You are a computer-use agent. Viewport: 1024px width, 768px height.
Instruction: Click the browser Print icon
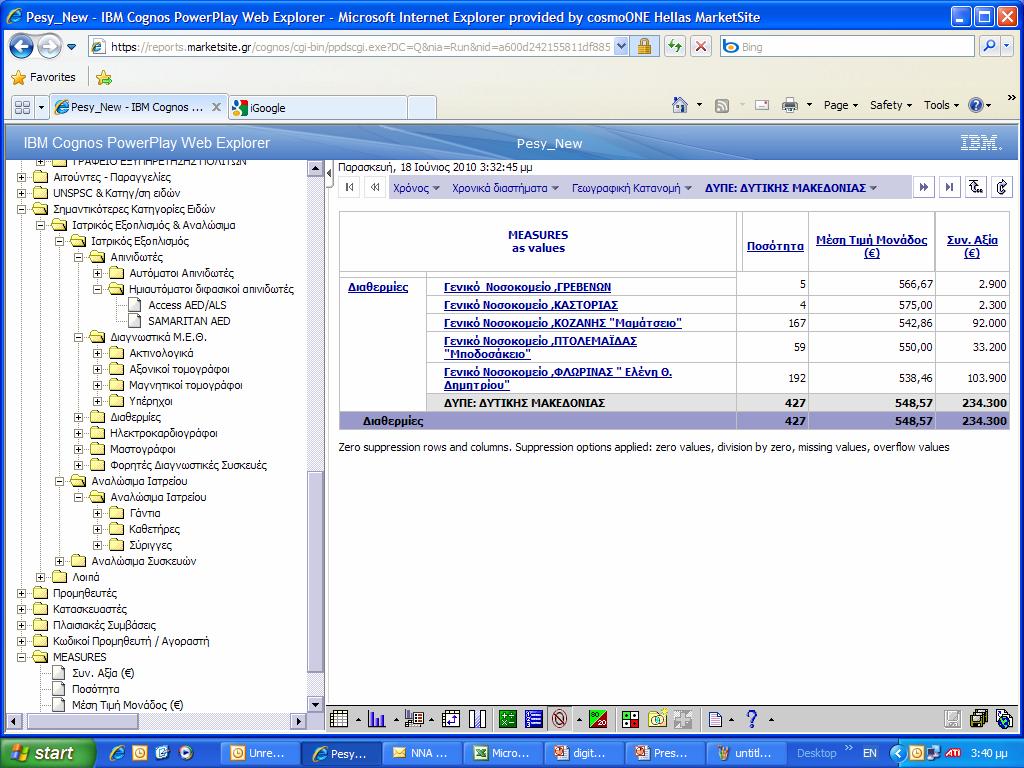790,105
